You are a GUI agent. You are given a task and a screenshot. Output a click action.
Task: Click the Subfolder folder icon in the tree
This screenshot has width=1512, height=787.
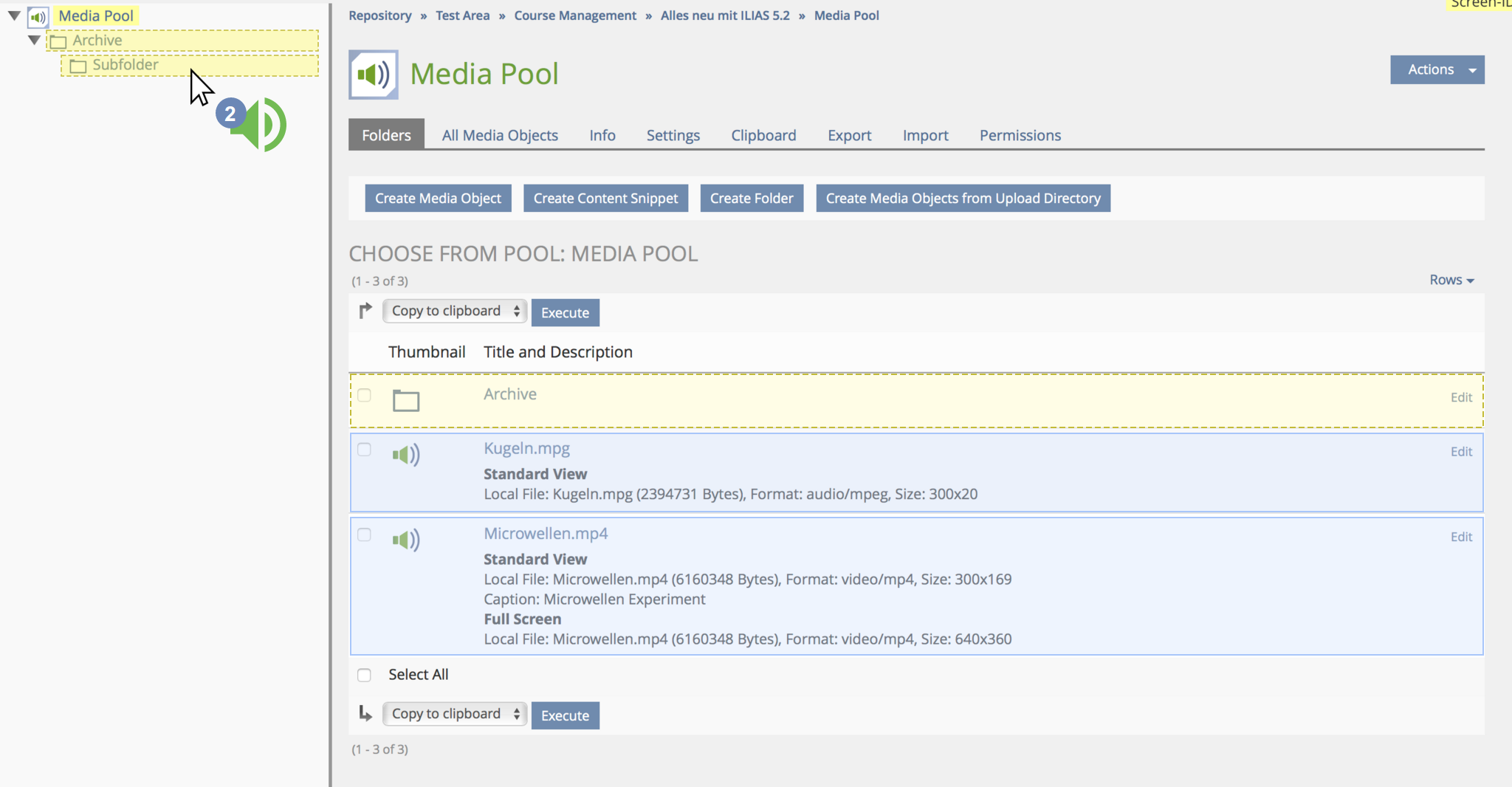coord(78,66)
